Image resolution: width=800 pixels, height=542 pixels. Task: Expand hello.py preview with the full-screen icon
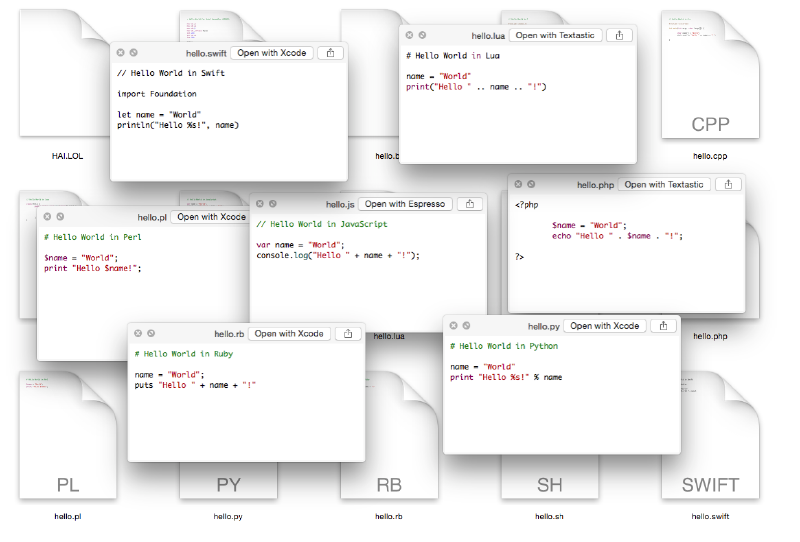click(468, 326)
